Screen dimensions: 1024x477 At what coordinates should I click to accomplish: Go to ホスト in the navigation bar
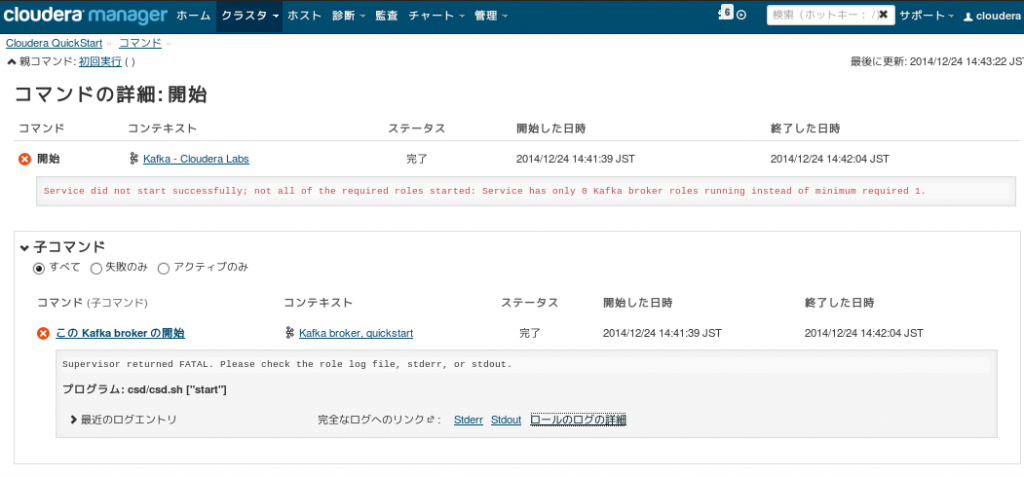303,16
